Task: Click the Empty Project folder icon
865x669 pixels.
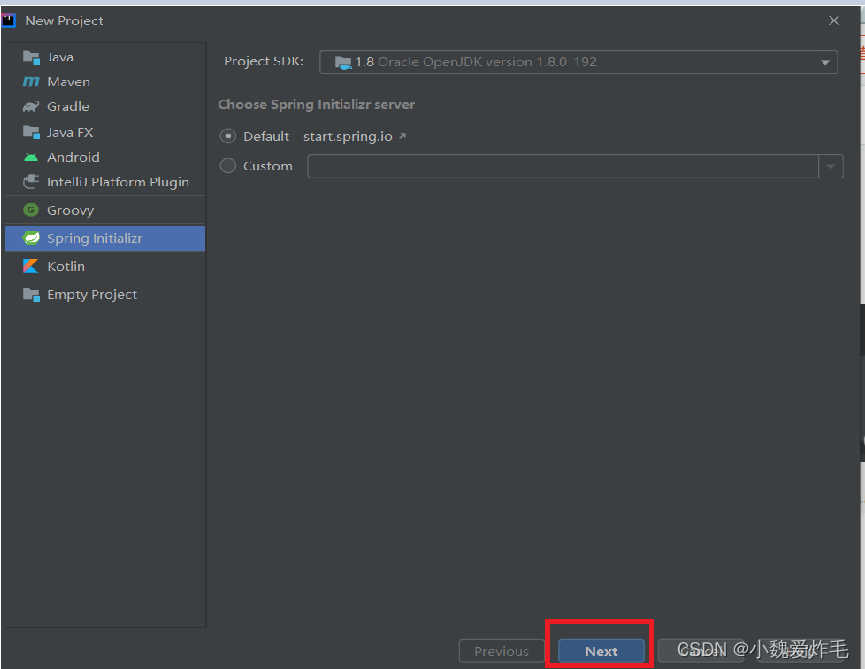Action: (31, 295)
